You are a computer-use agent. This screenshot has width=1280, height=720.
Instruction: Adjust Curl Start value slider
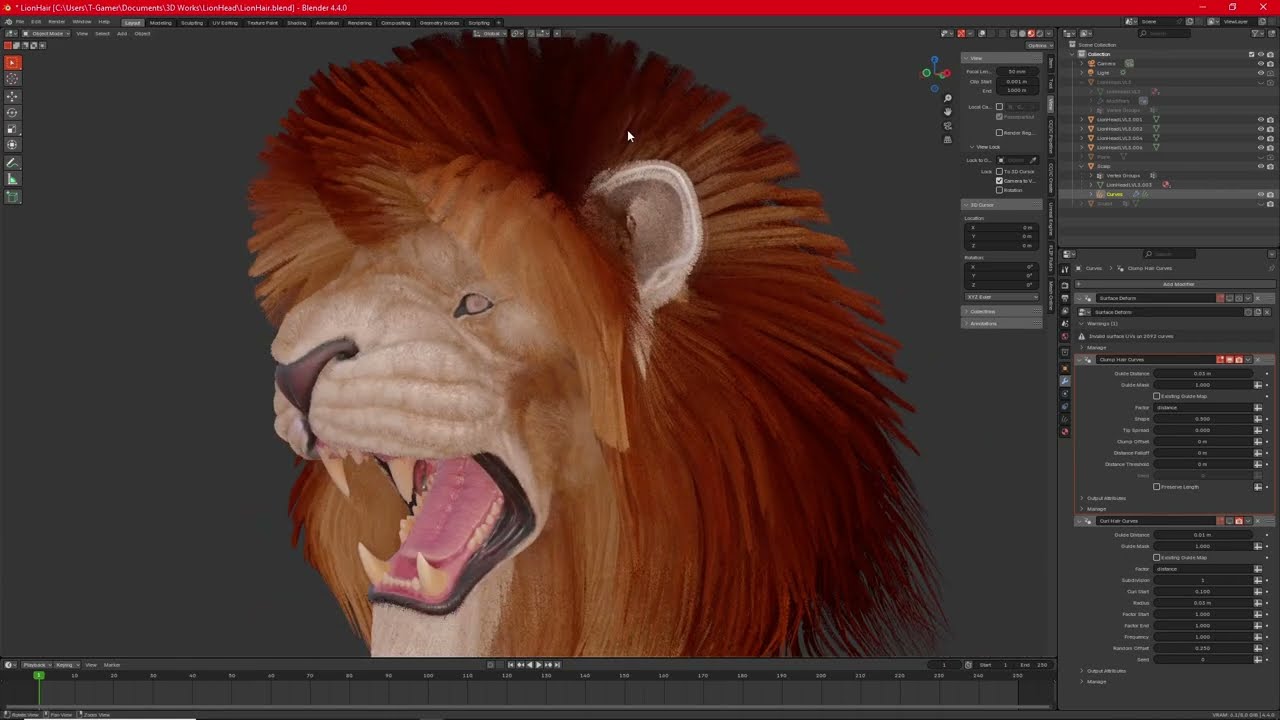click(x=1203, y=592)
